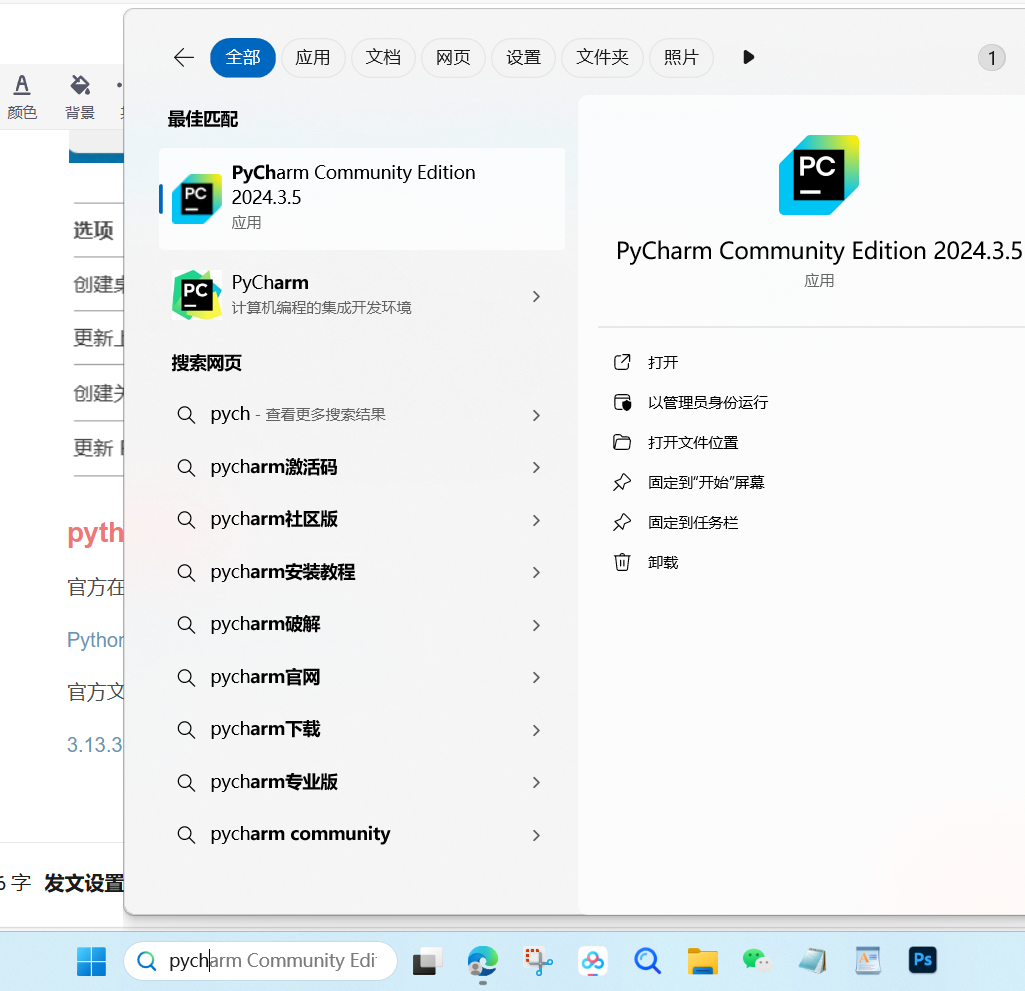Switch to the 设置 filter tab

[x=523, y=58]
